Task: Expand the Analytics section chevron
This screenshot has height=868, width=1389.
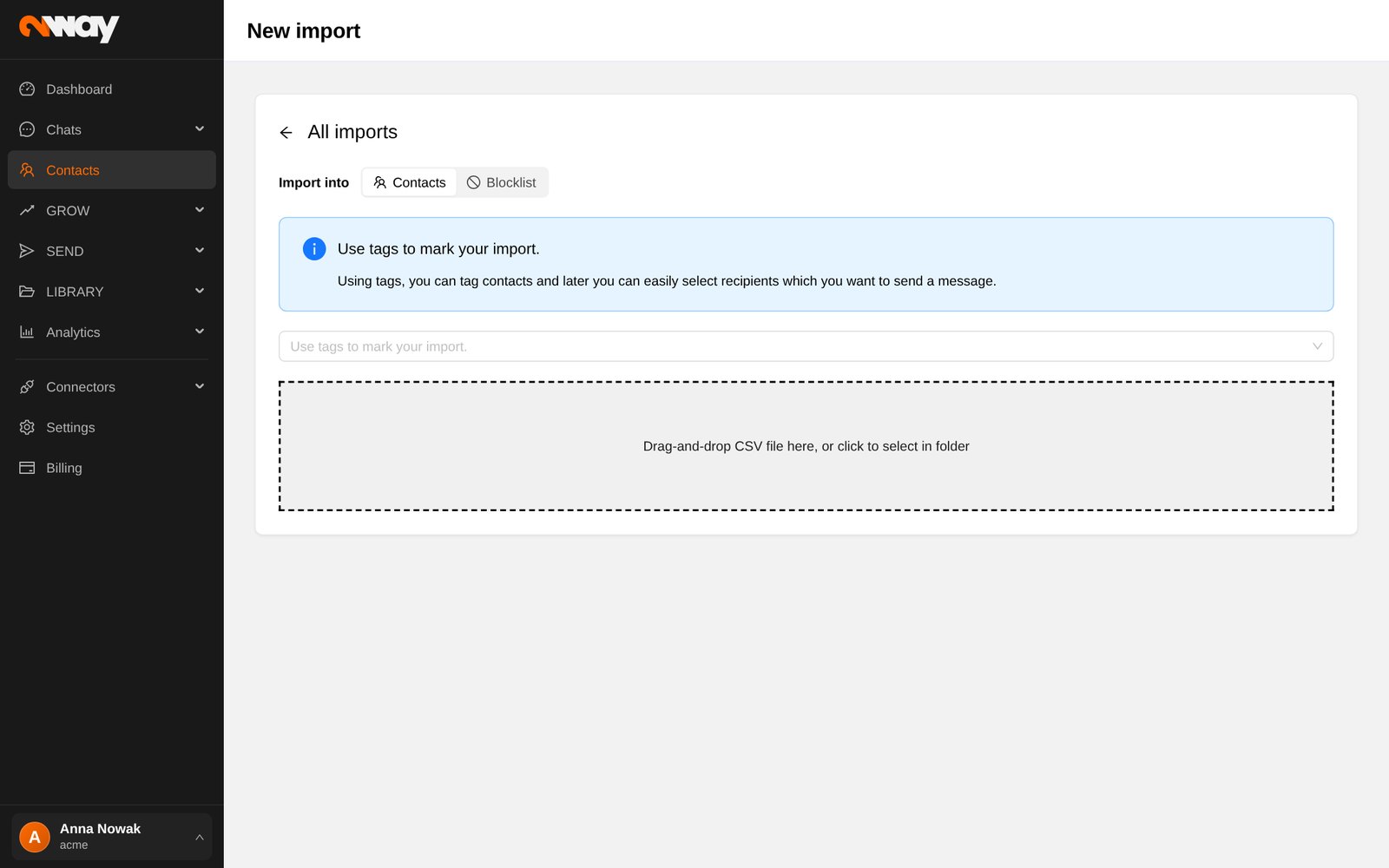Action: coord(200,332)
